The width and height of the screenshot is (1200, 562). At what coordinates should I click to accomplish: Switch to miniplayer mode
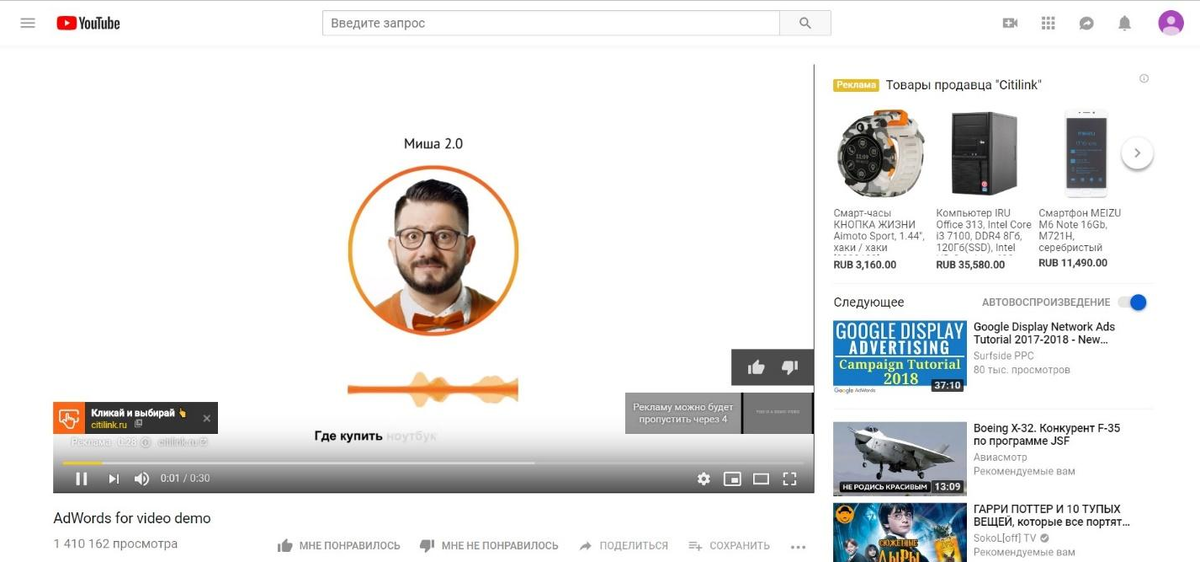coord(732,478)
